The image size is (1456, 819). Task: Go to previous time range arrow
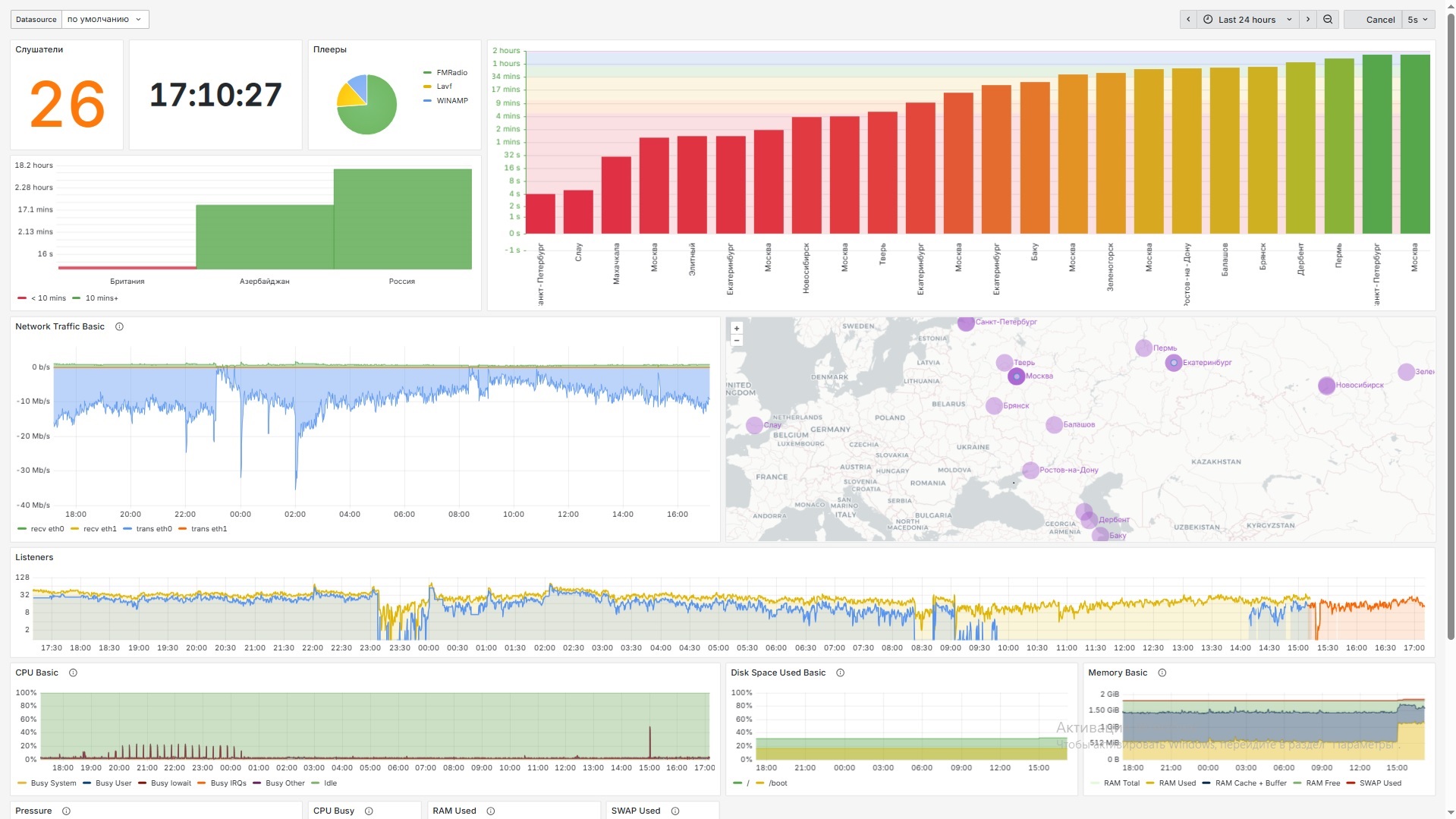coord(1188,20)
